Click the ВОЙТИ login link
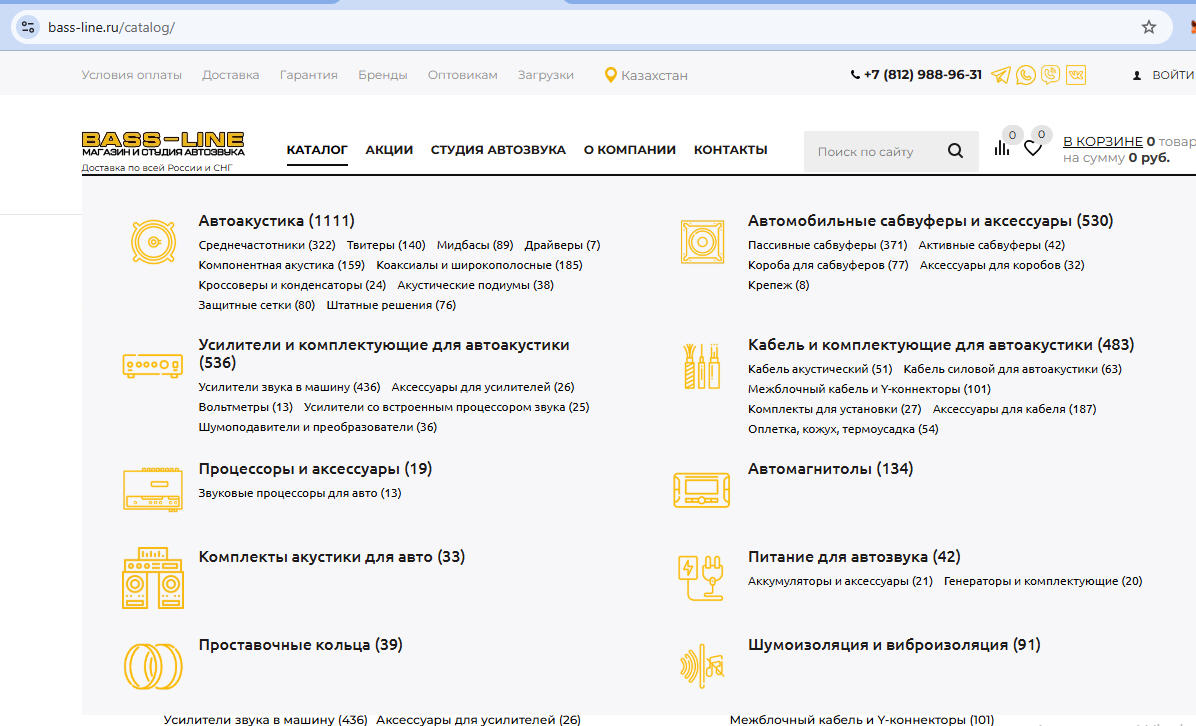The image size is (1196, 726). pos(1173,75)
